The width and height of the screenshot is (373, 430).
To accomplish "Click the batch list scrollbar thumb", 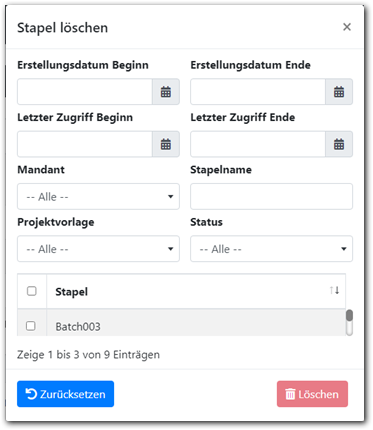I will click(x=349, y=315).
